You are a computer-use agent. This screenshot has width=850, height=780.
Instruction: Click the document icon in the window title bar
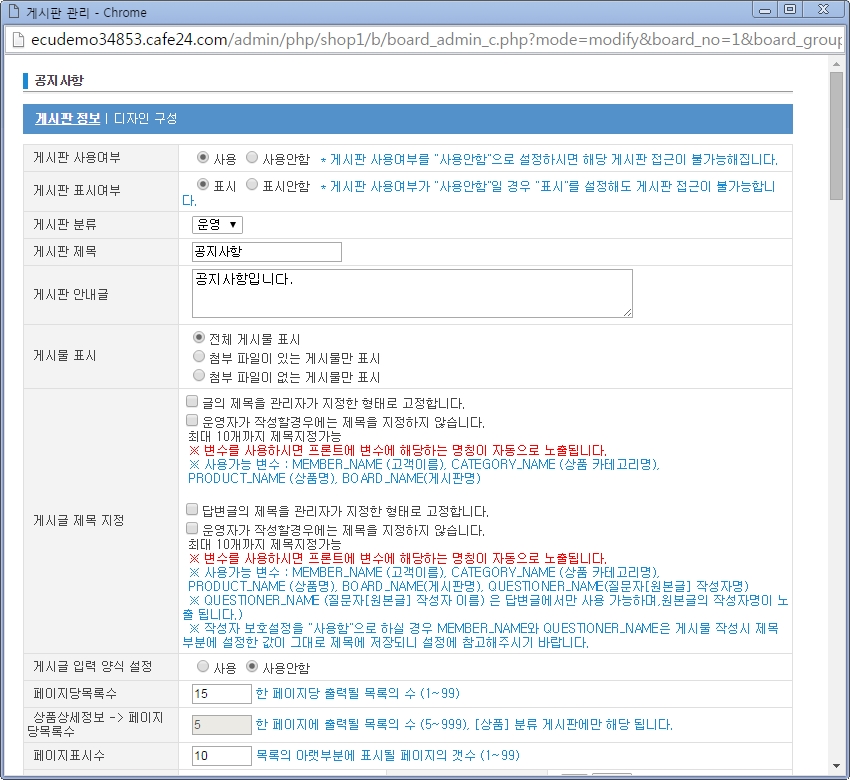click(x=14, y=12)
